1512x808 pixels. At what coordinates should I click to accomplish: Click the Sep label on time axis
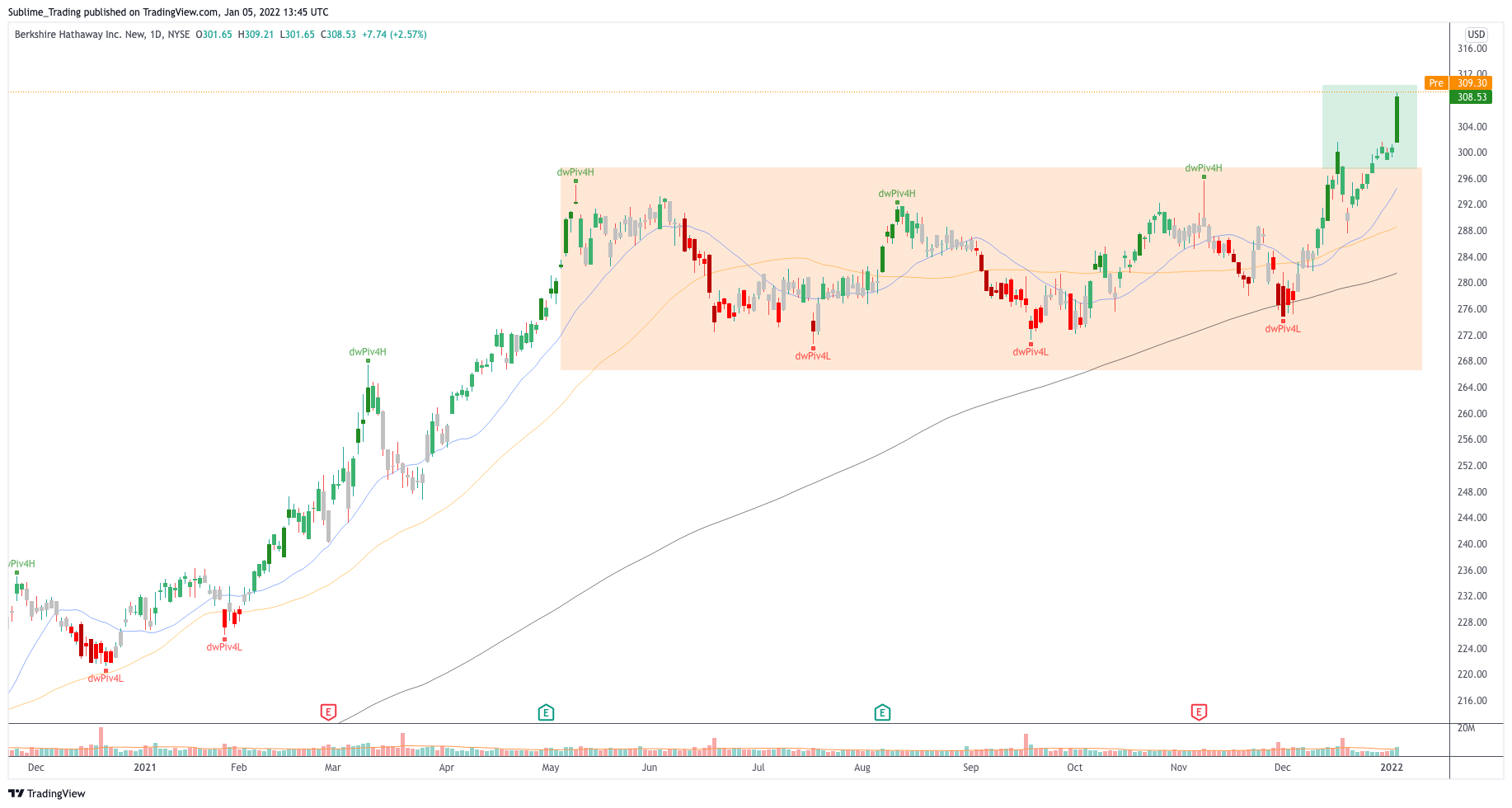[971, 768]
